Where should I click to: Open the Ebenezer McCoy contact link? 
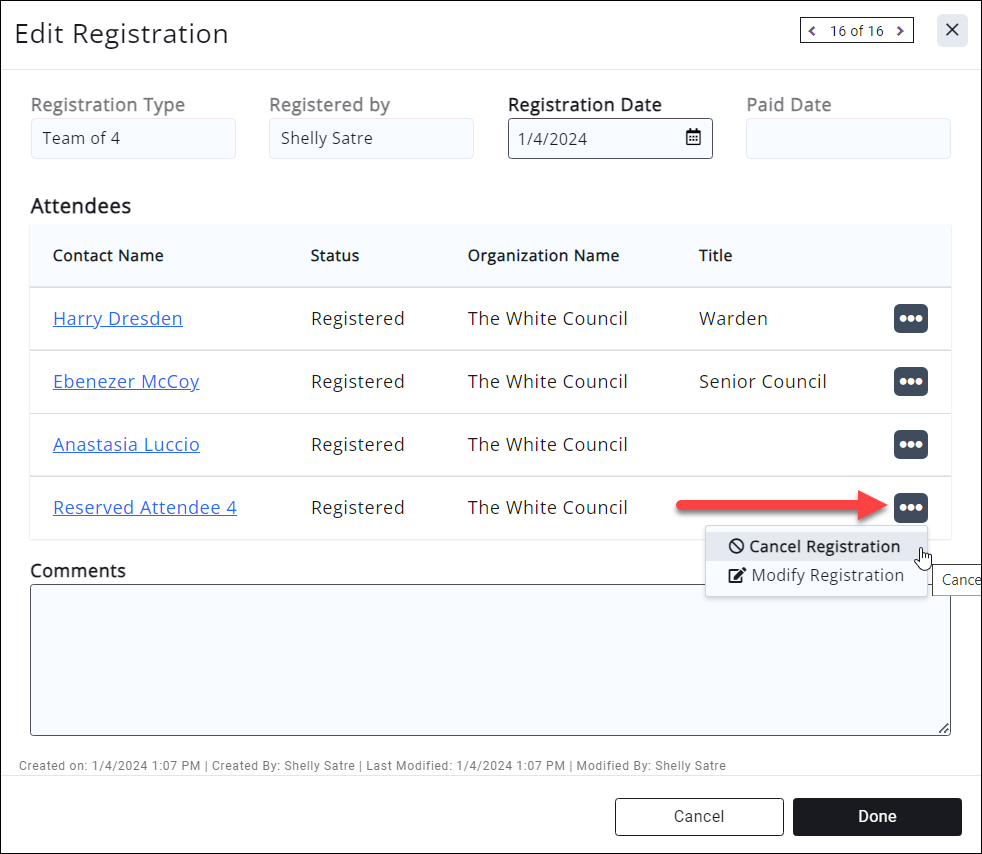[126, 382]
